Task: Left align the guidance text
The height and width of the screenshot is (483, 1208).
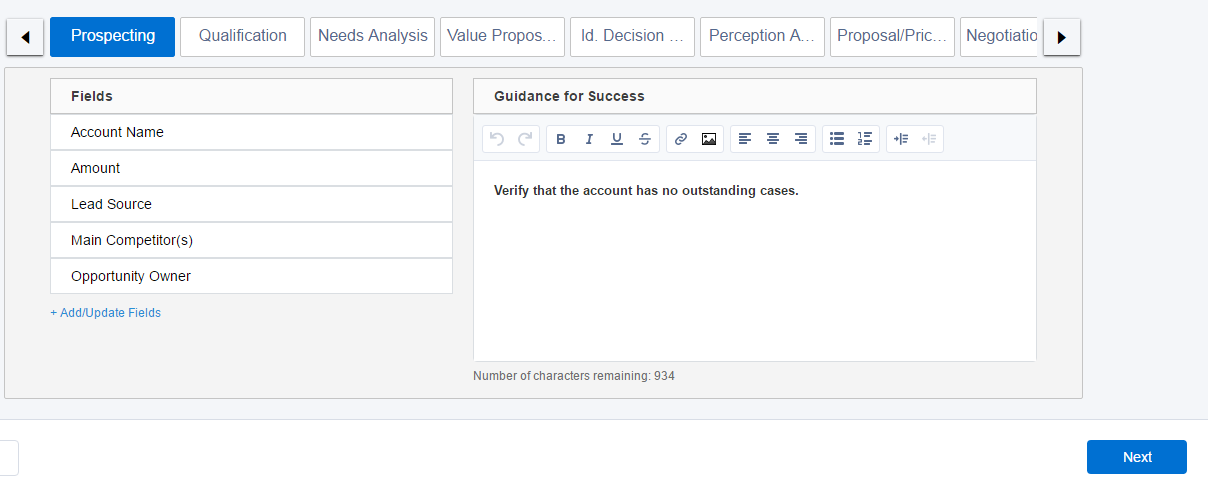Action: (745, 139)
